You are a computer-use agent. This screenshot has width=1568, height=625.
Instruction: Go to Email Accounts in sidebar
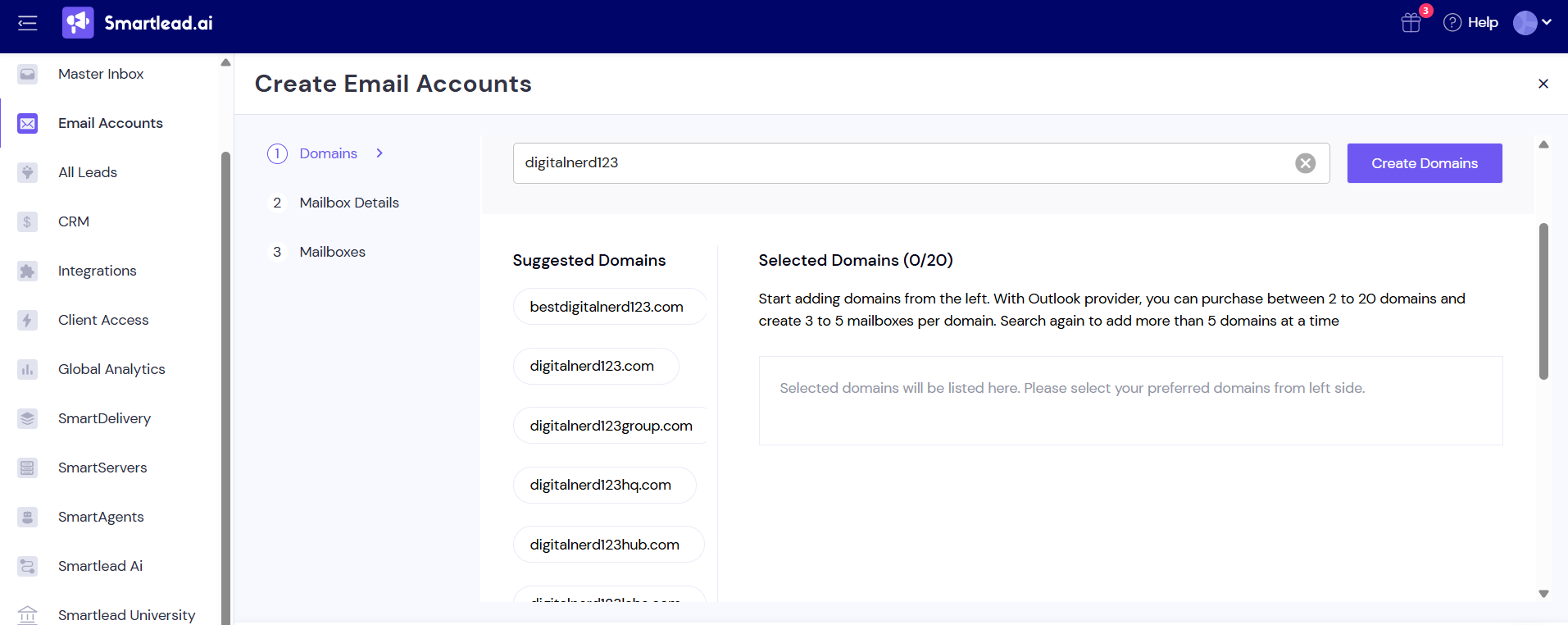(x=111, y=123)
